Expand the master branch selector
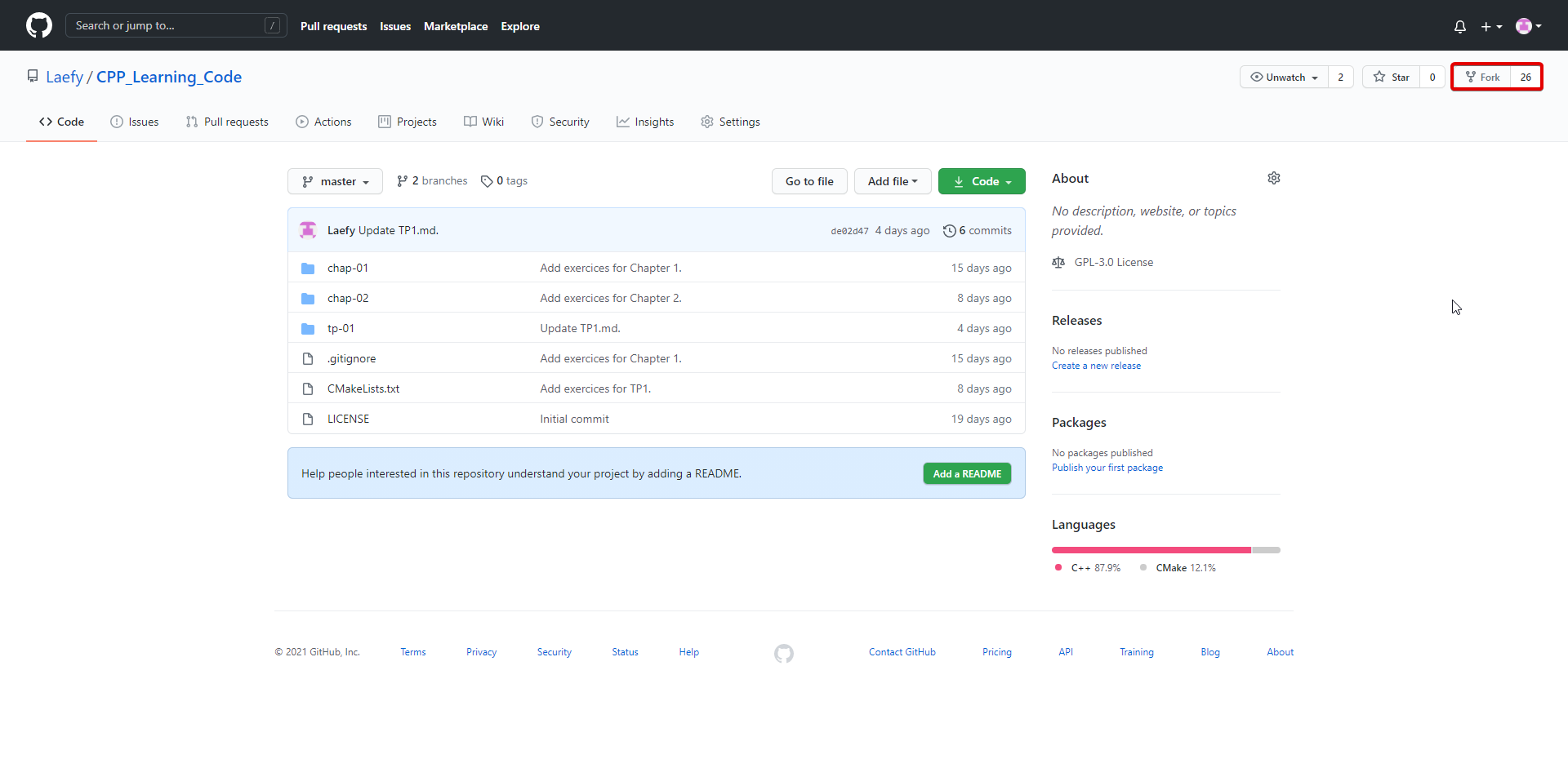 pyautogui.click(x=335, y=181)
